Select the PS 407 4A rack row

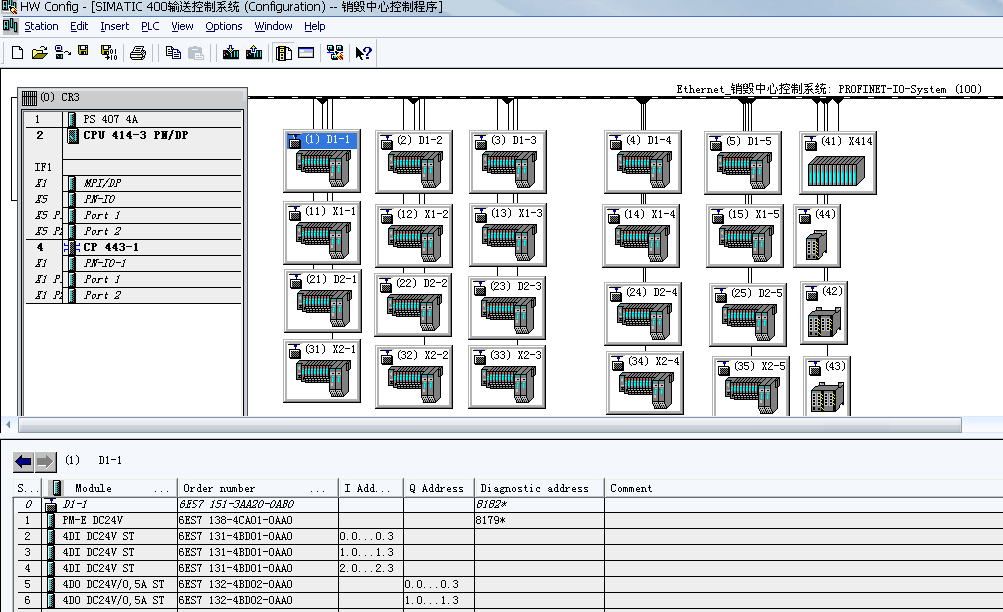pyautogui.click(x=133, y=119)
